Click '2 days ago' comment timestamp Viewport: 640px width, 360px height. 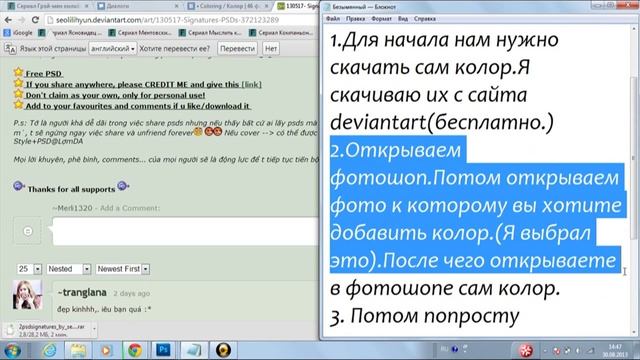point(131,293)
